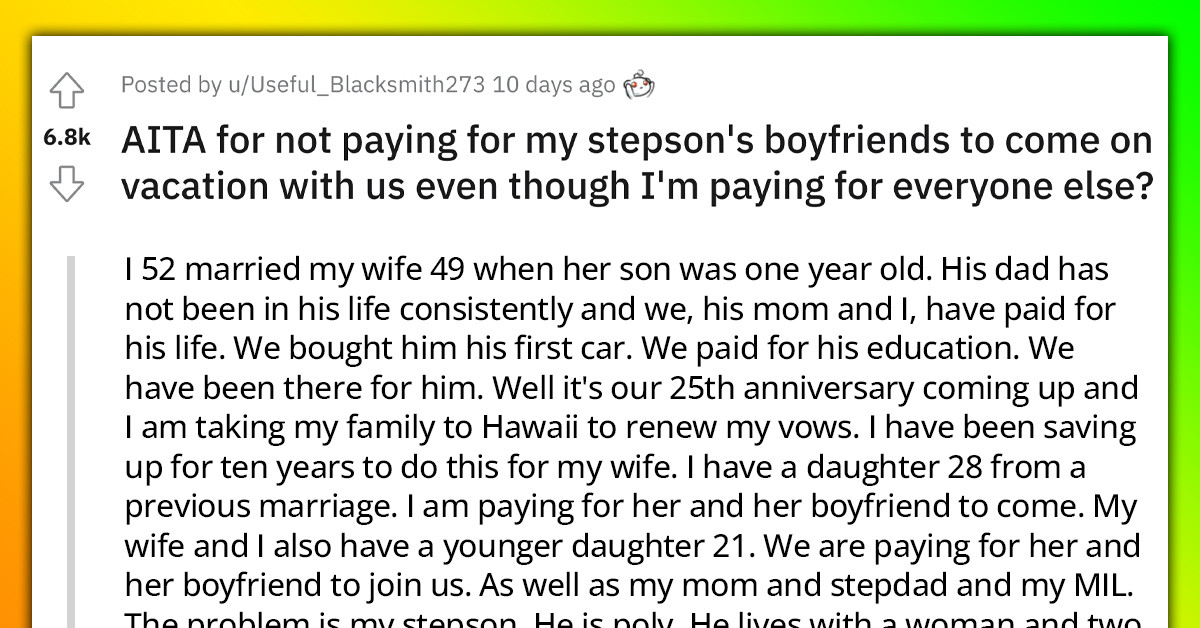Select the upward arrow above the vote count
This screenshot has height=628, width=1200.
point(67,90)
